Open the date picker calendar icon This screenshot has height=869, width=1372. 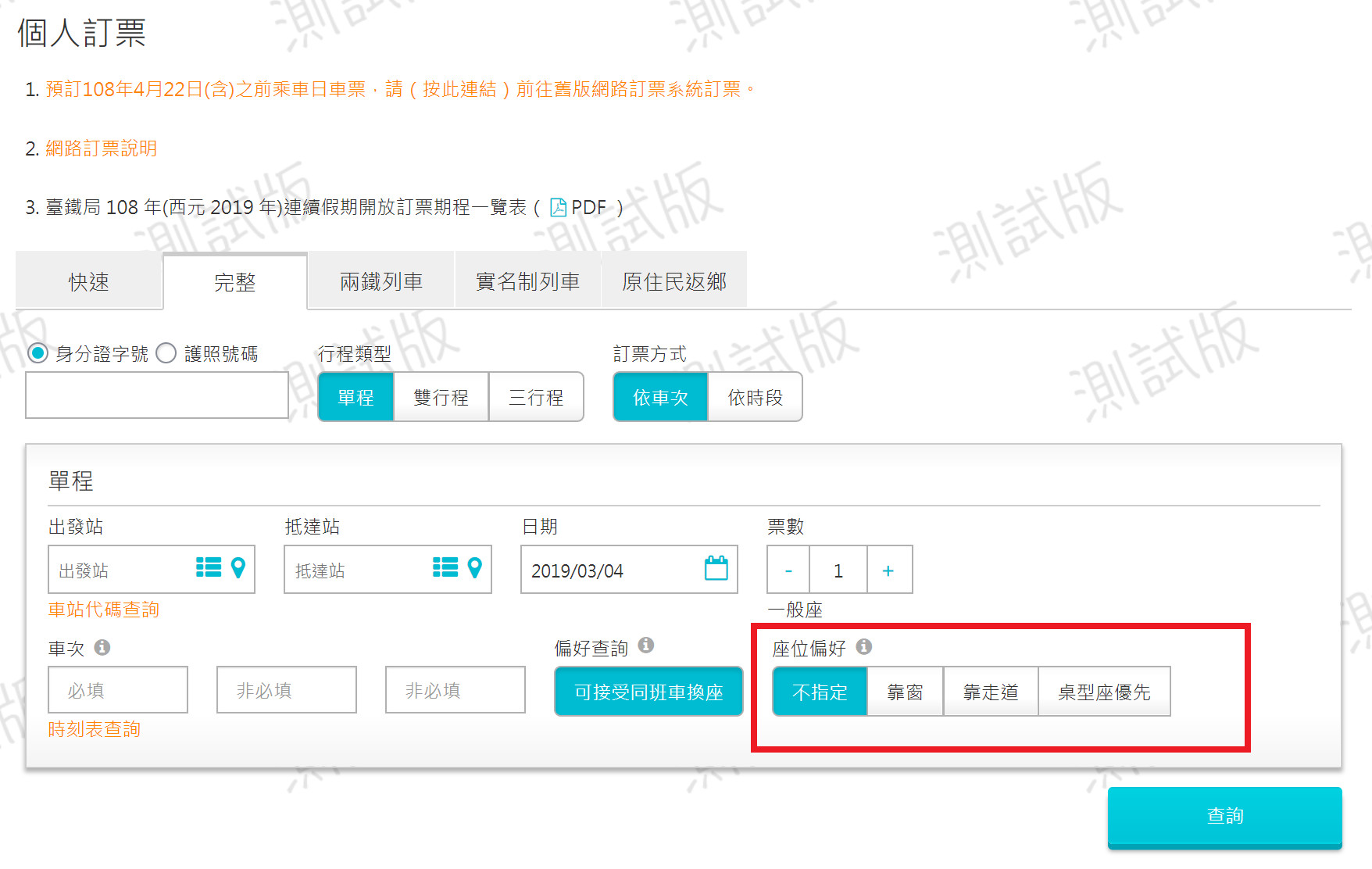click(716, 568)
